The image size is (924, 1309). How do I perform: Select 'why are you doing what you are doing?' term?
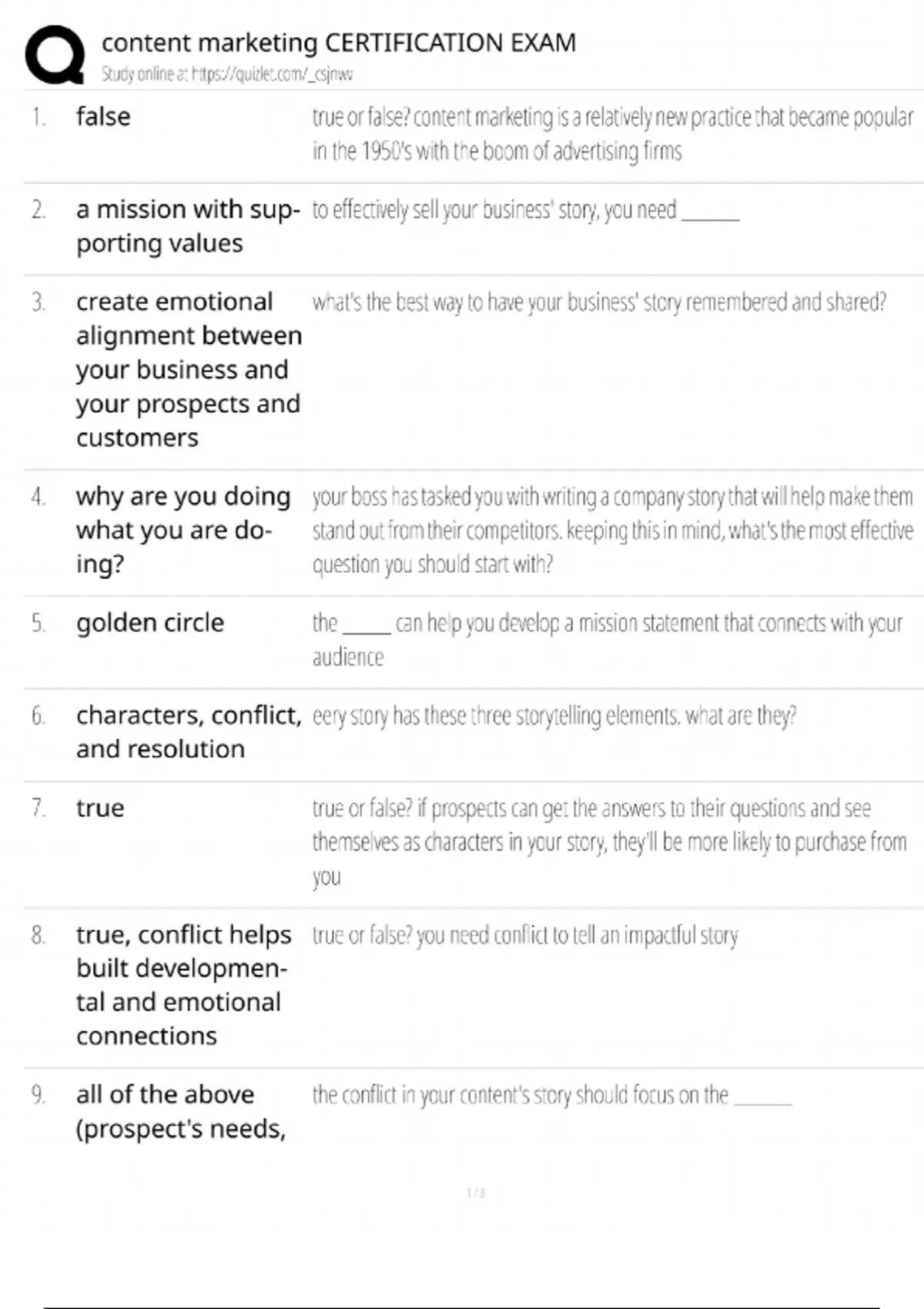[x=183, y=530]
